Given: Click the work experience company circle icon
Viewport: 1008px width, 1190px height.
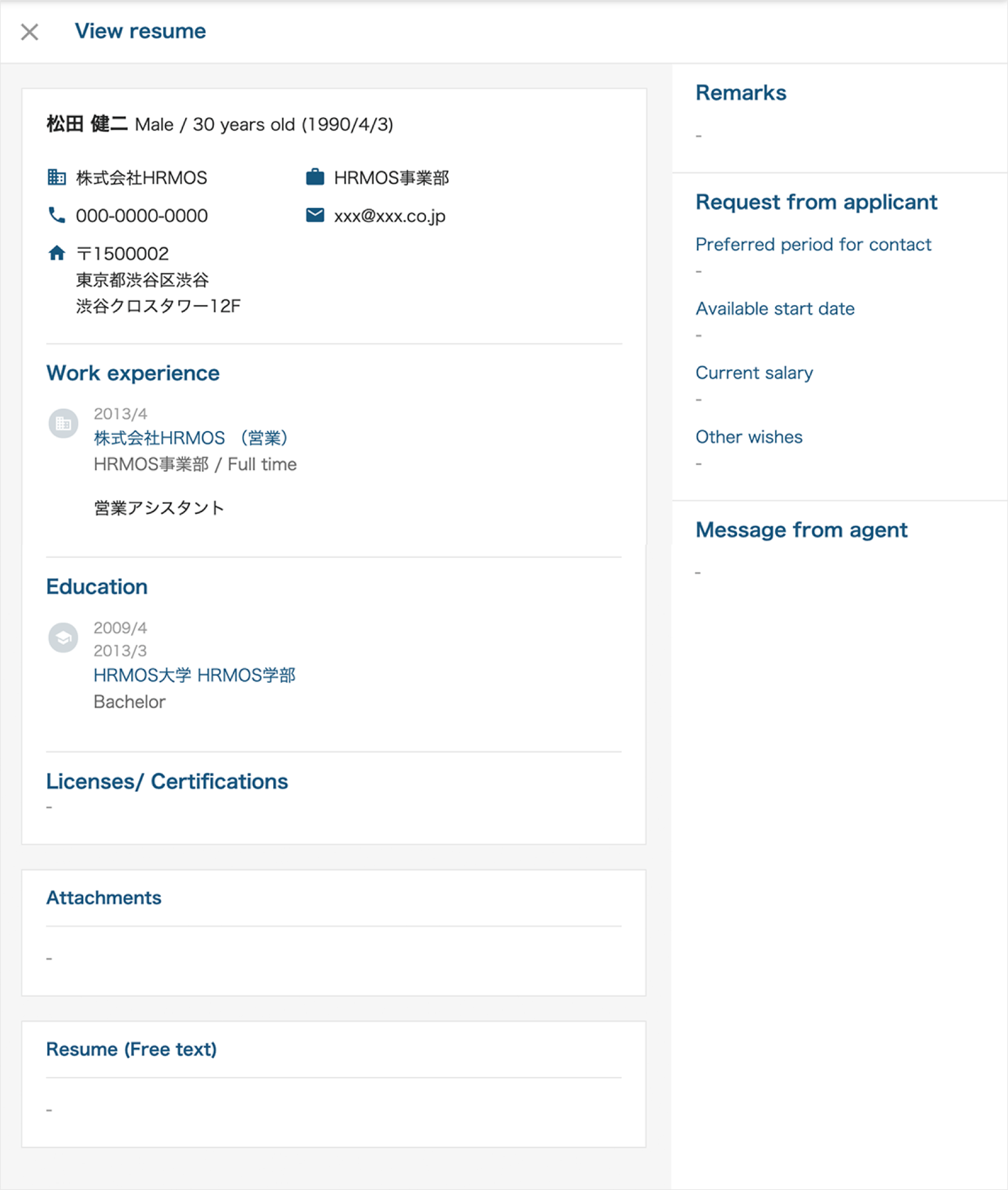Looking at the screenshot, I should [64, 423].
